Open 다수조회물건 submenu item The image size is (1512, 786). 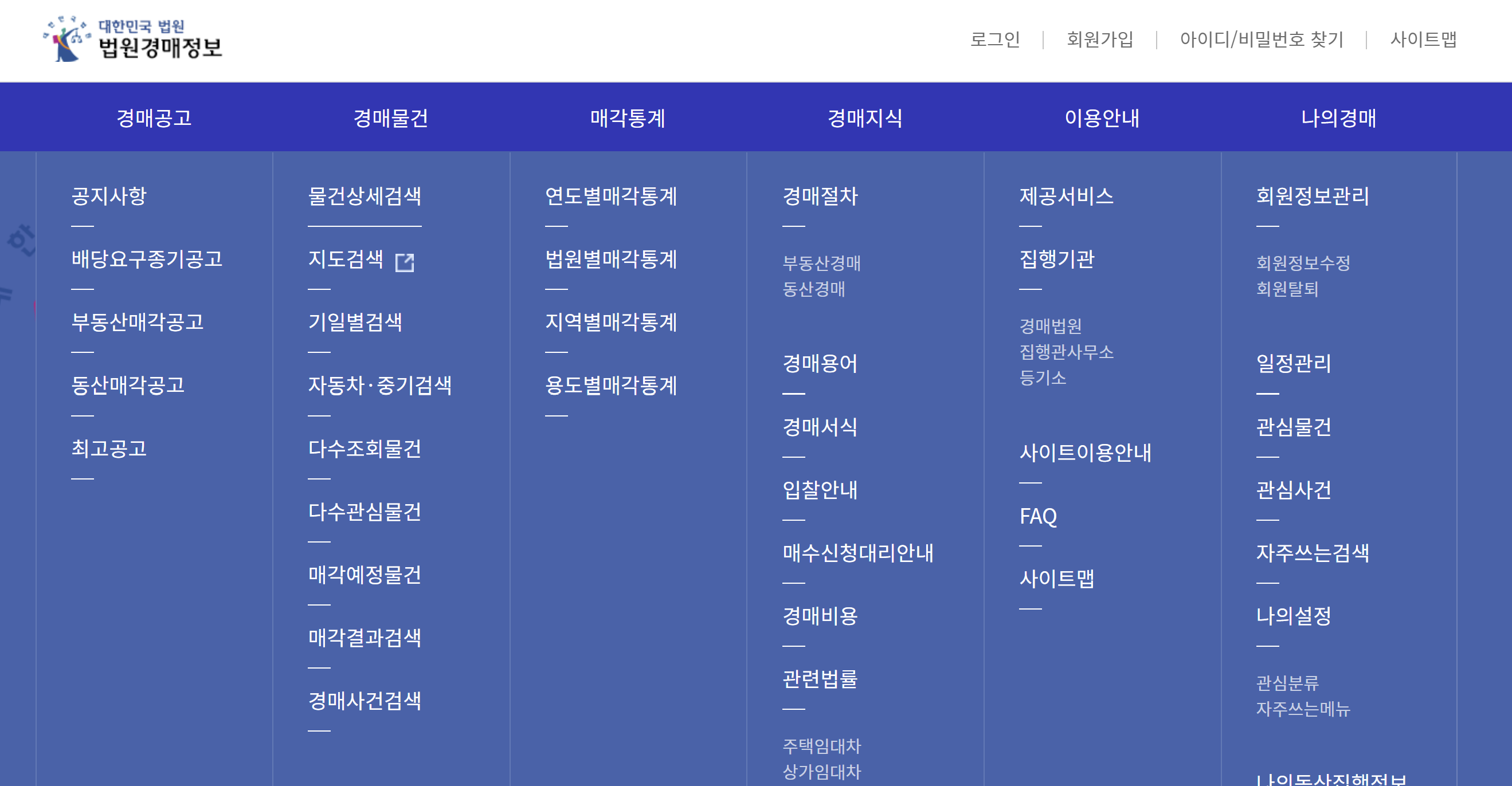[365, 448]
